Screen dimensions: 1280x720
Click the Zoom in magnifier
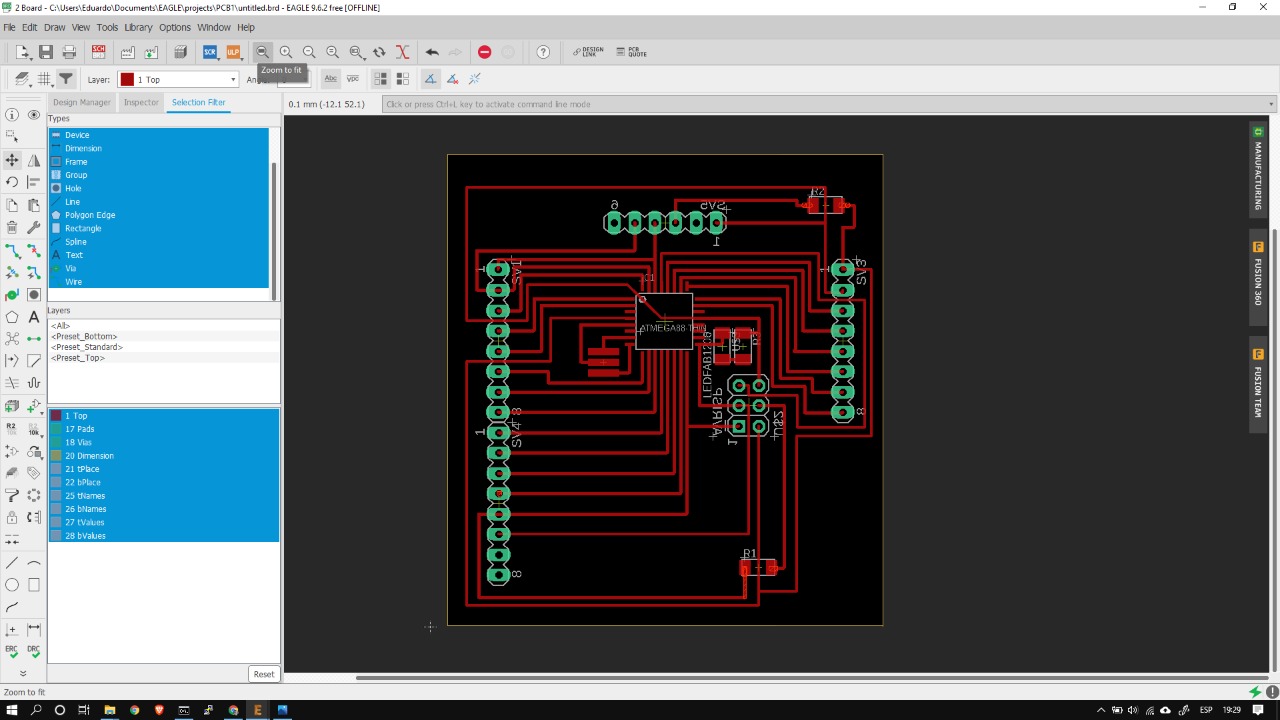point(286,52)
